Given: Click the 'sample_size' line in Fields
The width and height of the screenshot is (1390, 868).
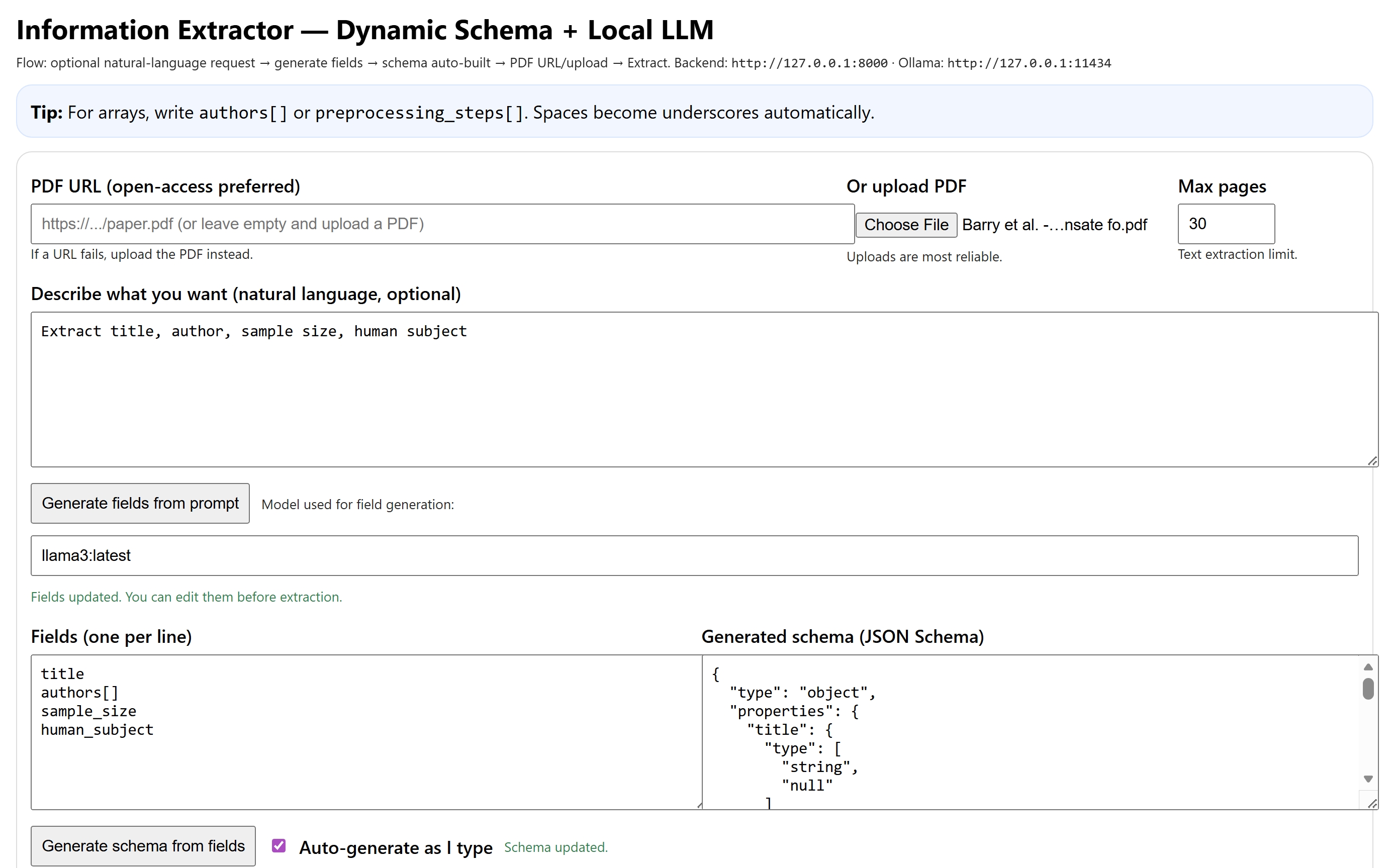Looking at the screenshot, I should coord(88,711).
